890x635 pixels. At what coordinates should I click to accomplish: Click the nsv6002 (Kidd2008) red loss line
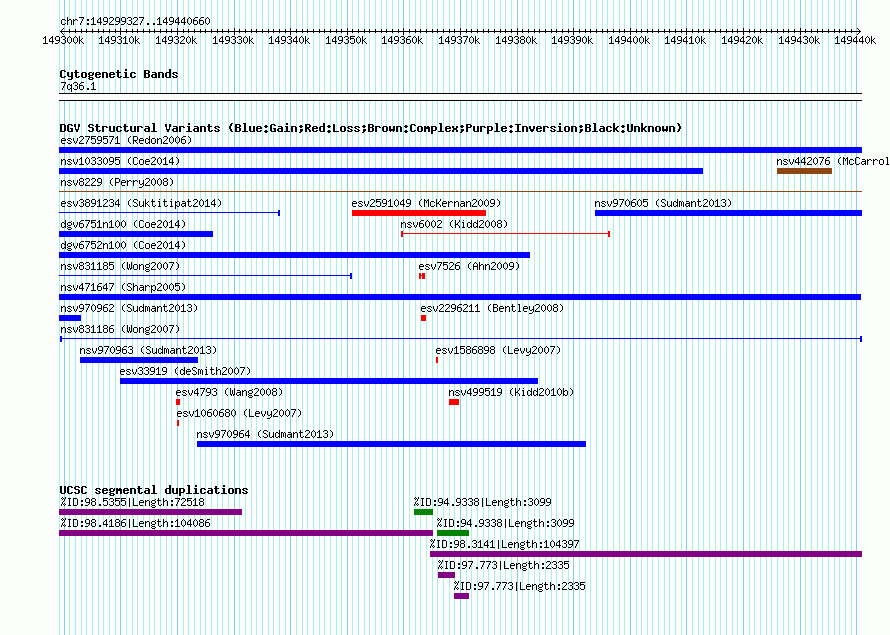(x=505, y=234)
